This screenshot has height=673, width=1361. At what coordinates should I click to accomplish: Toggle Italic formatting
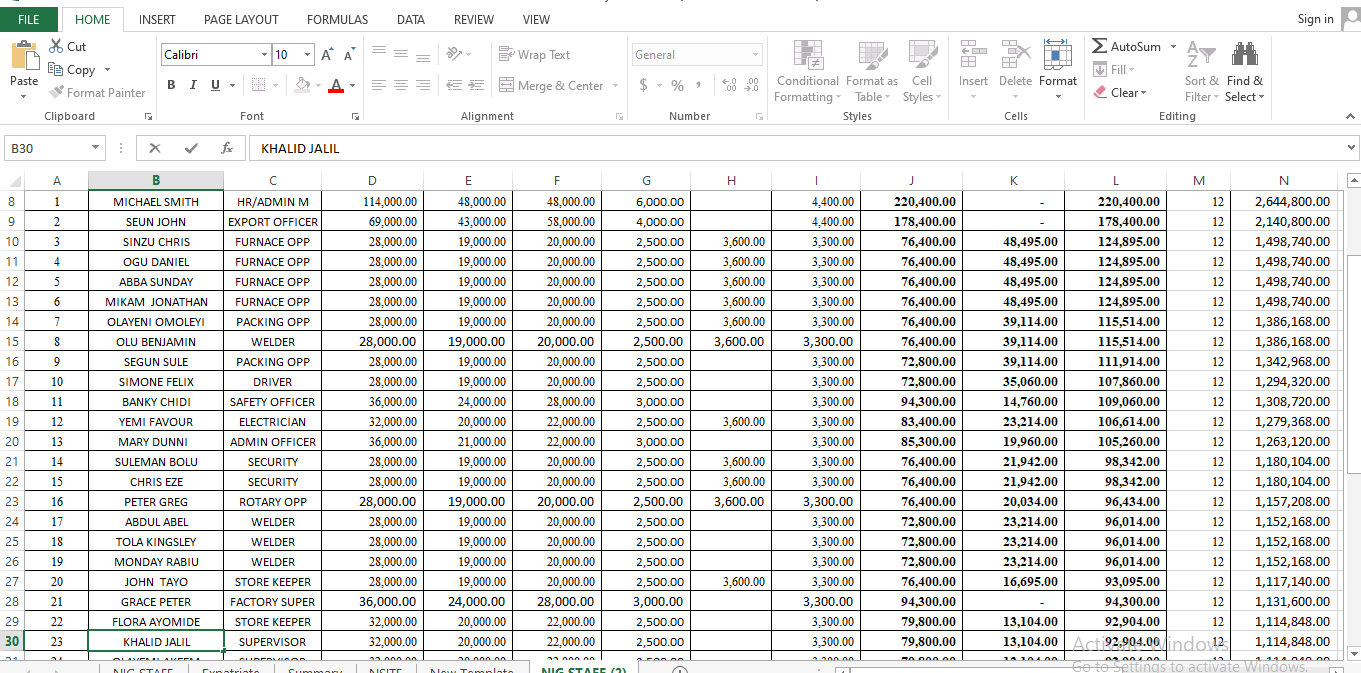point(193,86)
